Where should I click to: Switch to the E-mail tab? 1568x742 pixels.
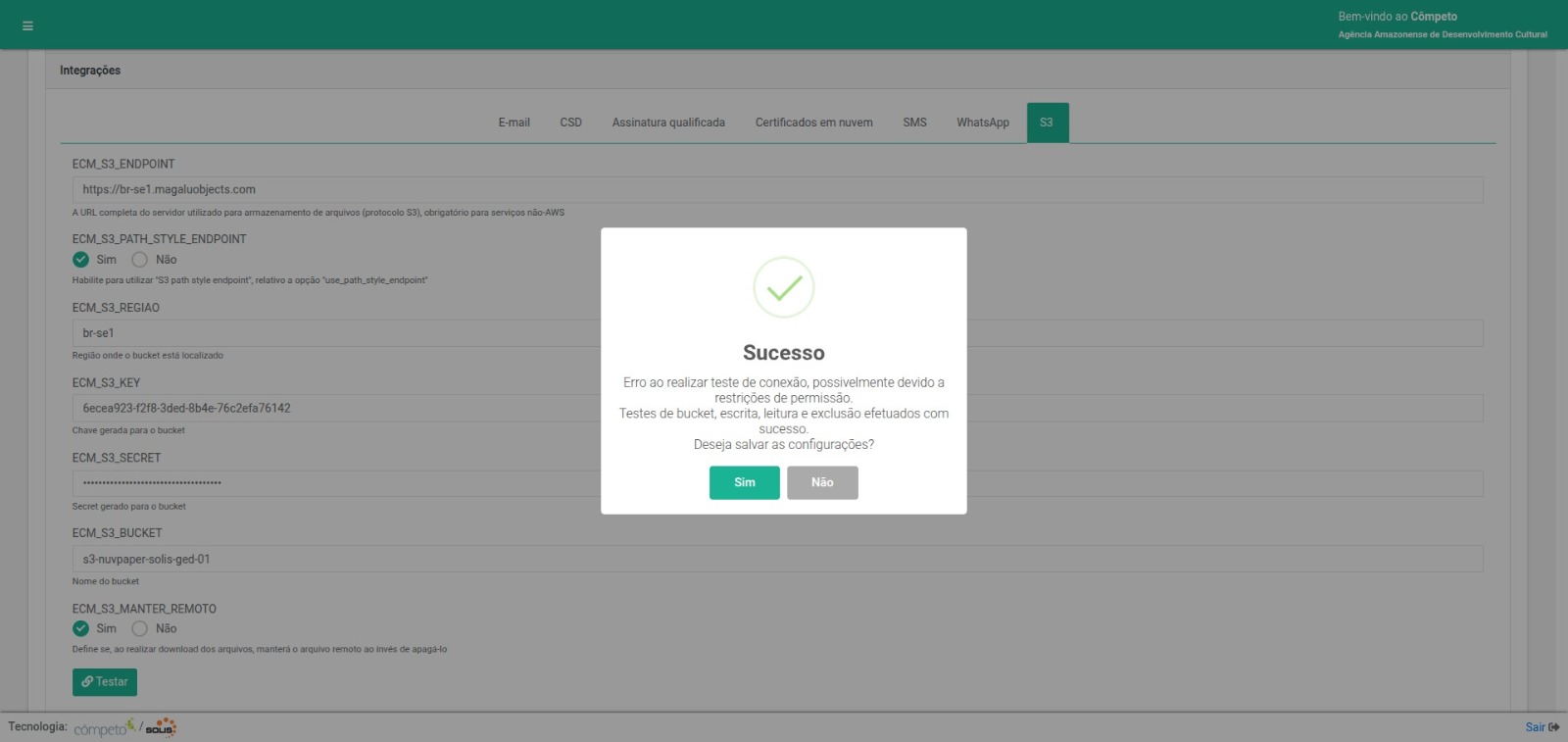tap(514, 123)
